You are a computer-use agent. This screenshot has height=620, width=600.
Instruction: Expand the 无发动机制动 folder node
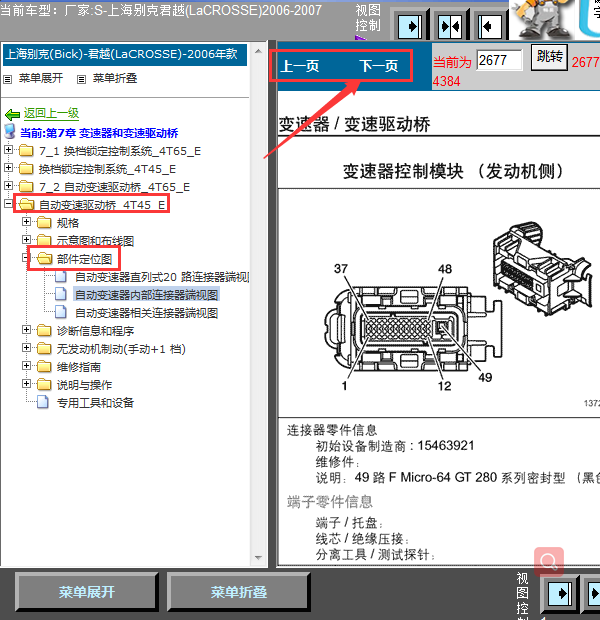26,347
